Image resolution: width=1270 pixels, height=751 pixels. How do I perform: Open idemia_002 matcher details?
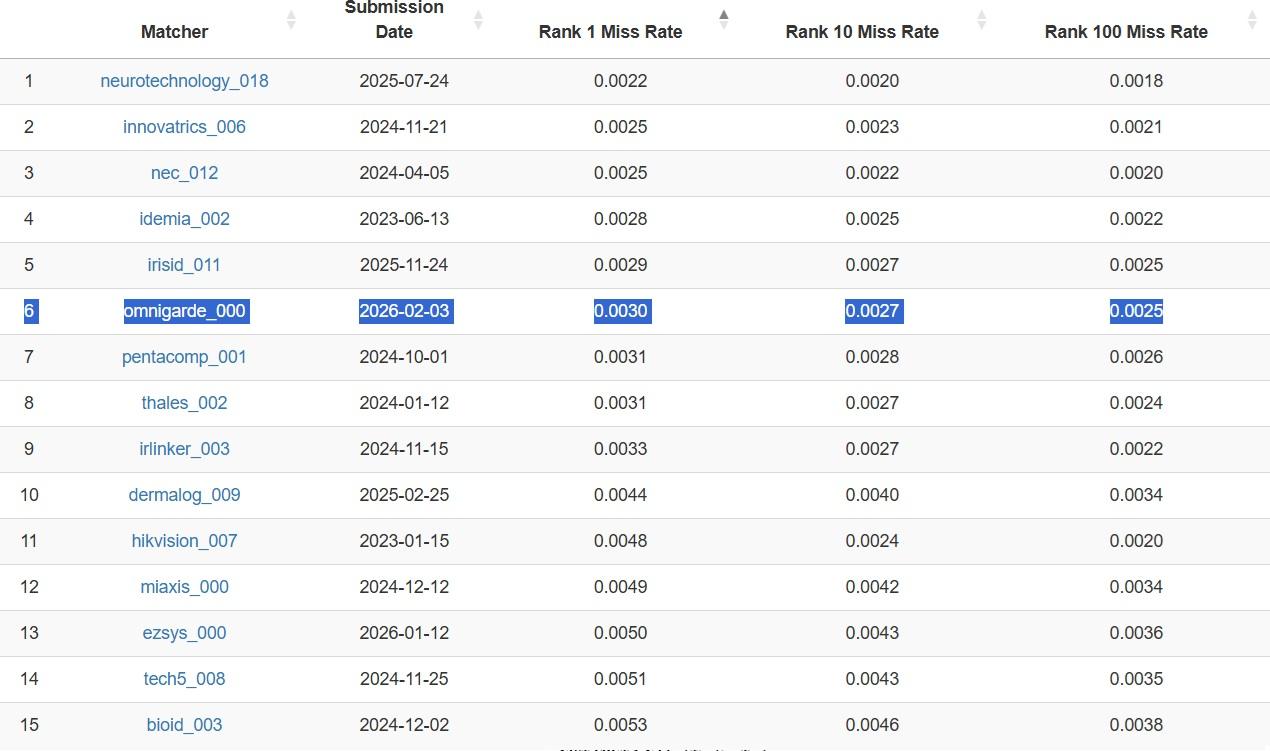[184, 219]
